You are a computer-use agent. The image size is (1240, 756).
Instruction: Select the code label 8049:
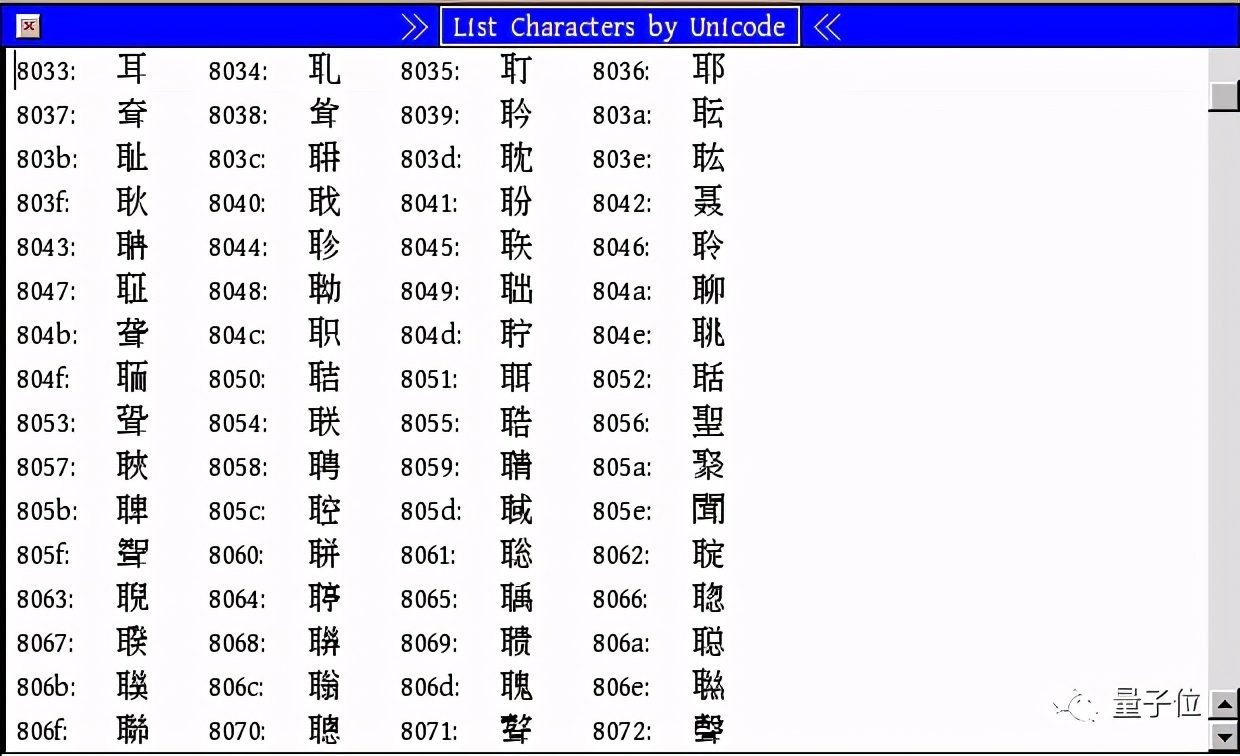click(430, 291)
